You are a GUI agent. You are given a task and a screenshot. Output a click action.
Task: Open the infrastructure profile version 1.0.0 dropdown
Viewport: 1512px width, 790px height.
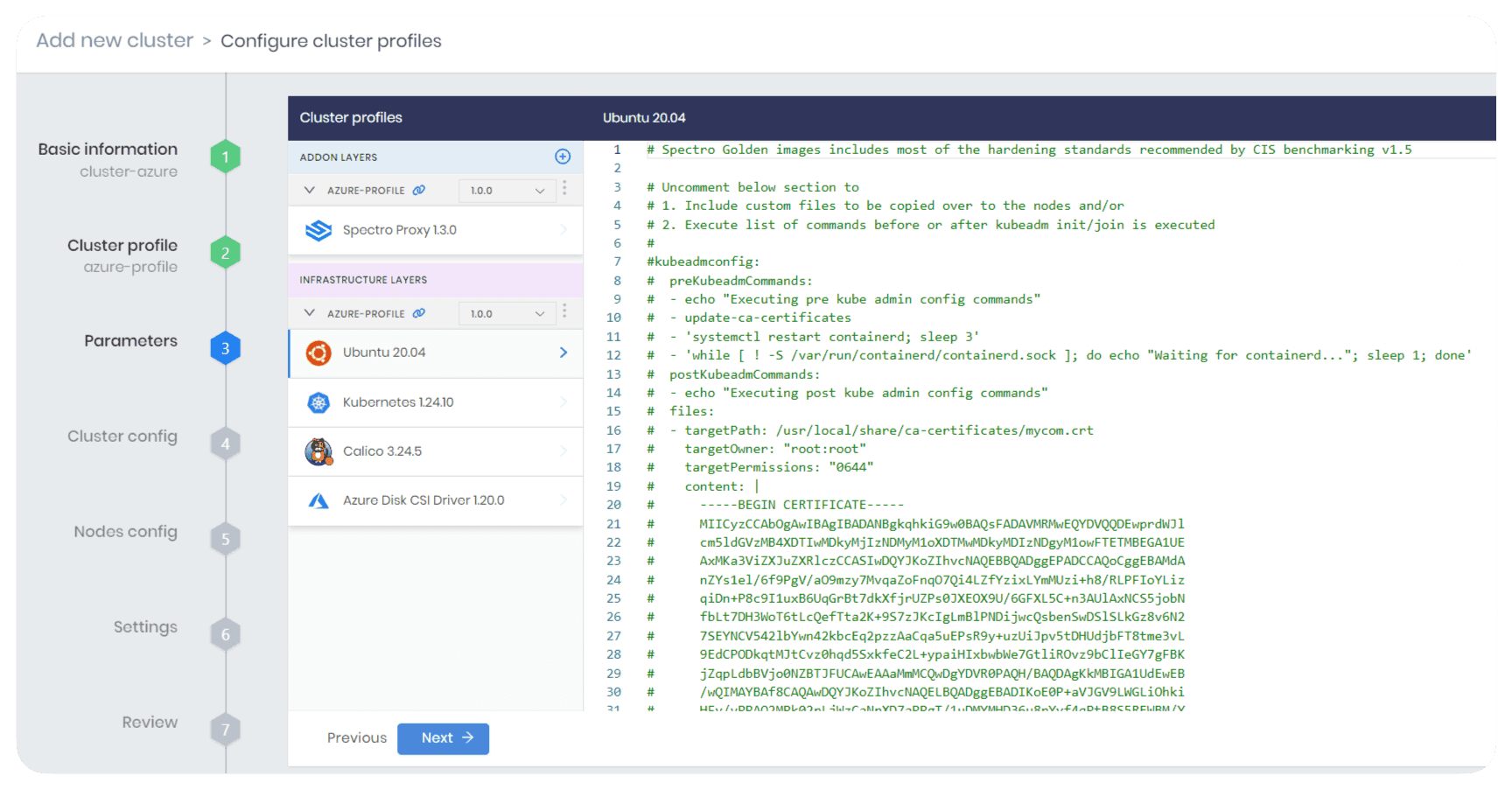[x=507, y=313]
